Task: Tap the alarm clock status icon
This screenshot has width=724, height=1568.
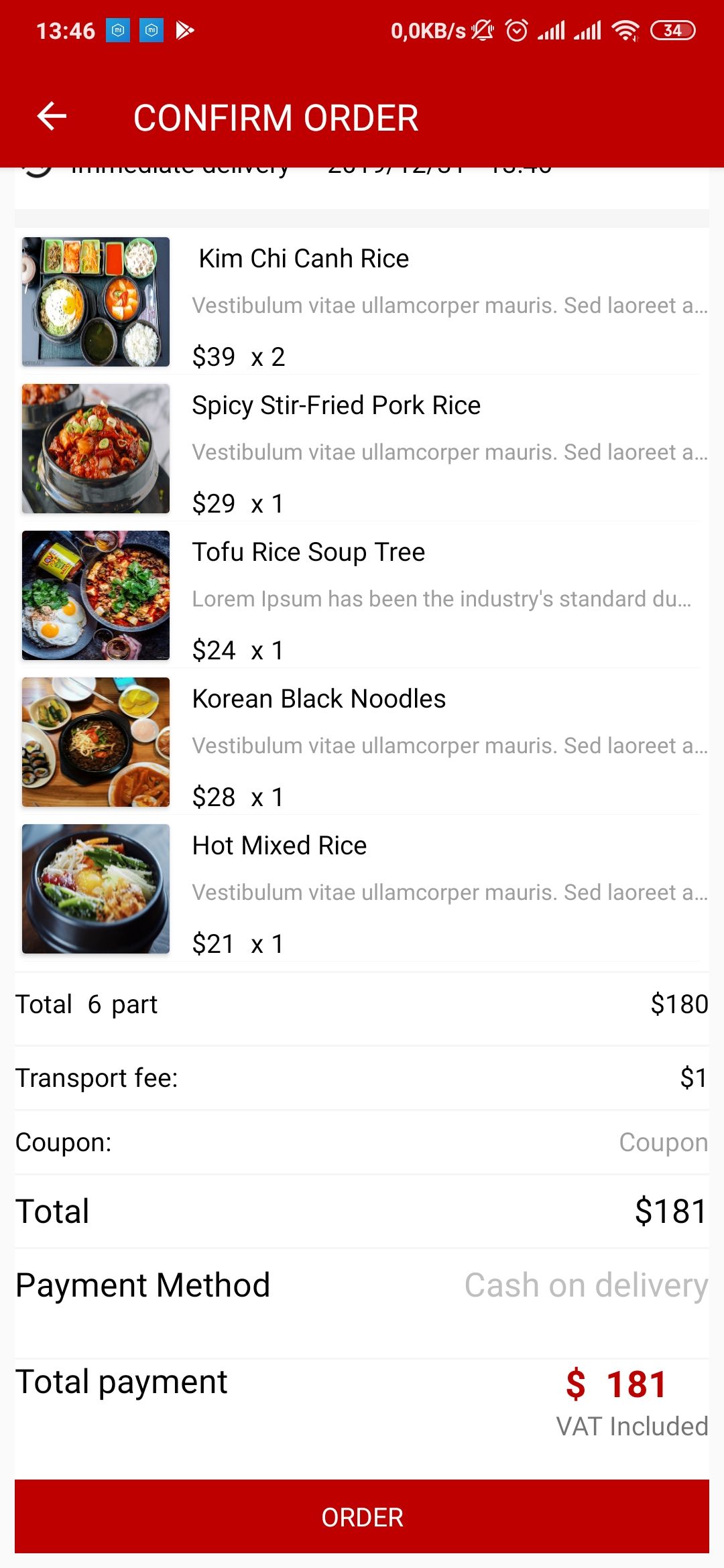Action: click(516, 31)
